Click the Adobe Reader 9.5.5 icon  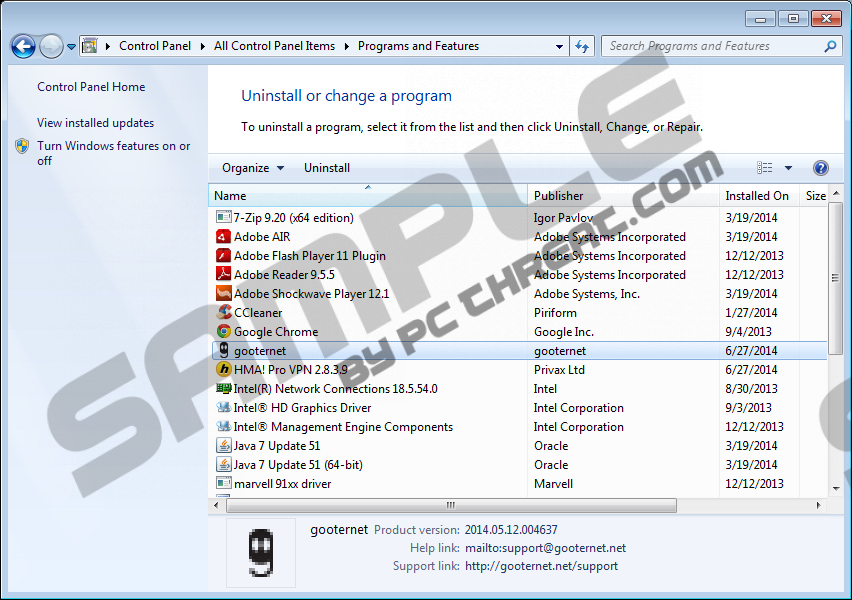[x=224, y=275]
